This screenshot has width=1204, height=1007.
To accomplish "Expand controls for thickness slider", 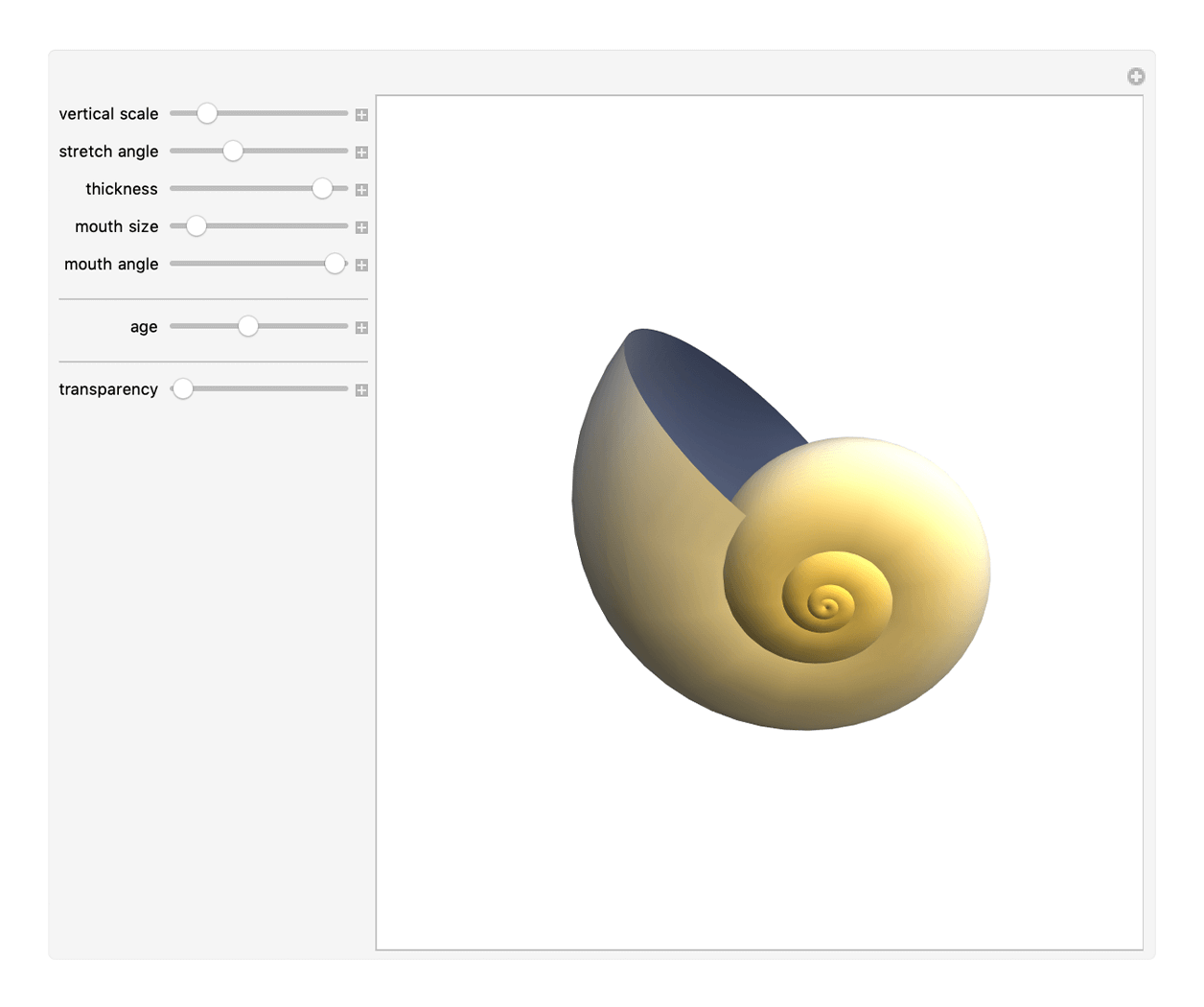I will (361, 190).
